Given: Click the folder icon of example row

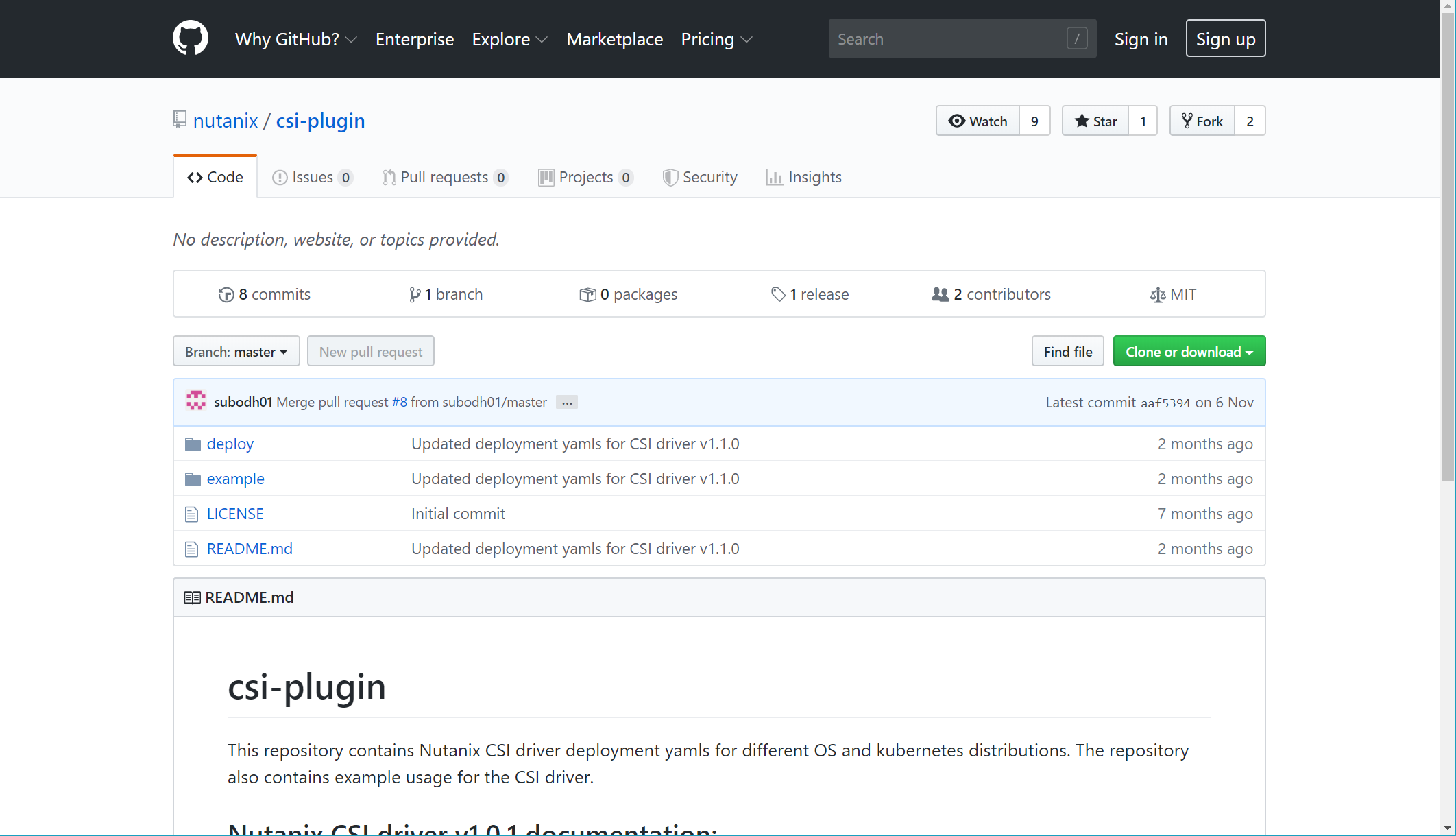Looking at the screenshot, I should [193, 479].
